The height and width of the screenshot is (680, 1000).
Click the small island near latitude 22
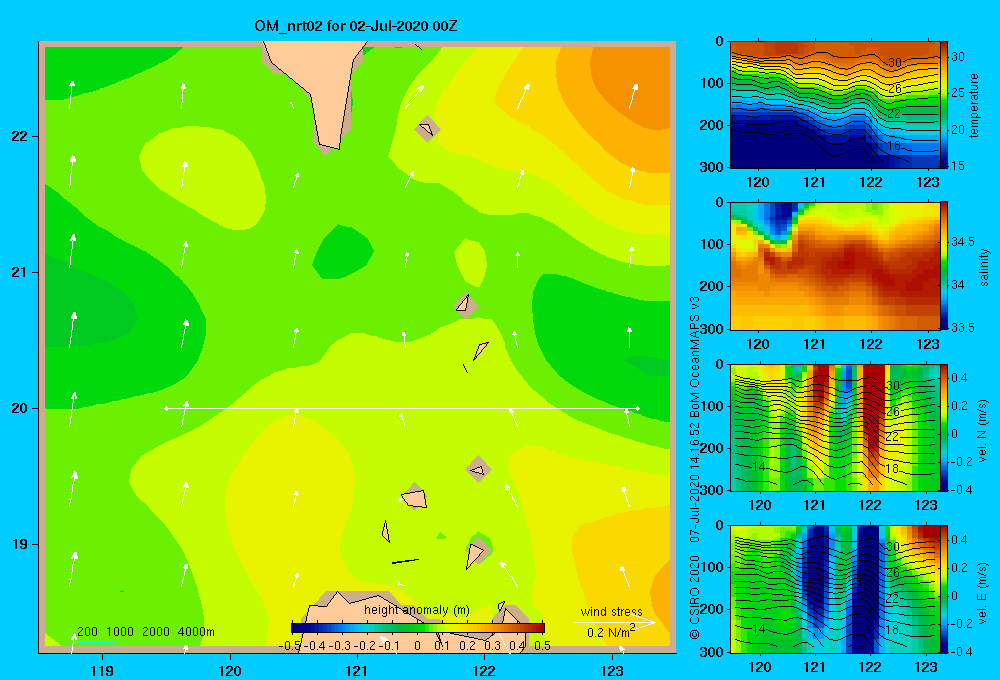pyautogui.click(x=427, y=129)
